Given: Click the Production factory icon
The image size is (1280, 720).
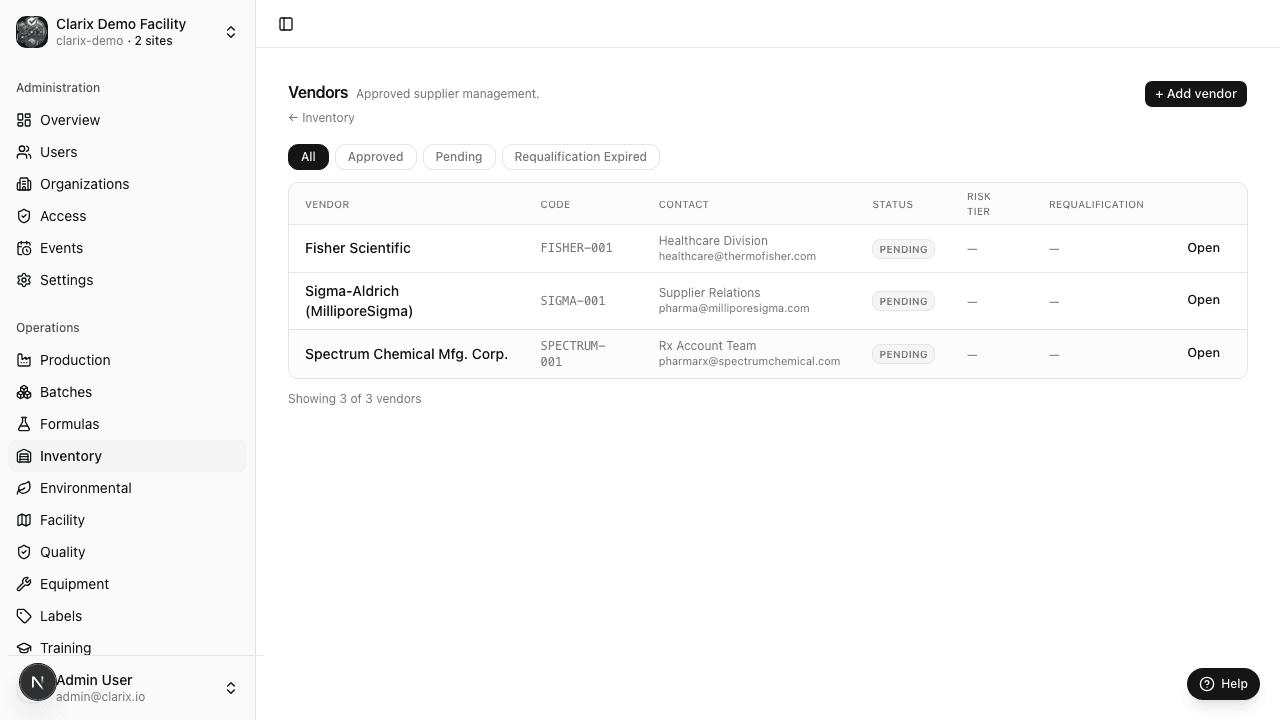Looking at the screenshot, I should (x=24, y=360).
